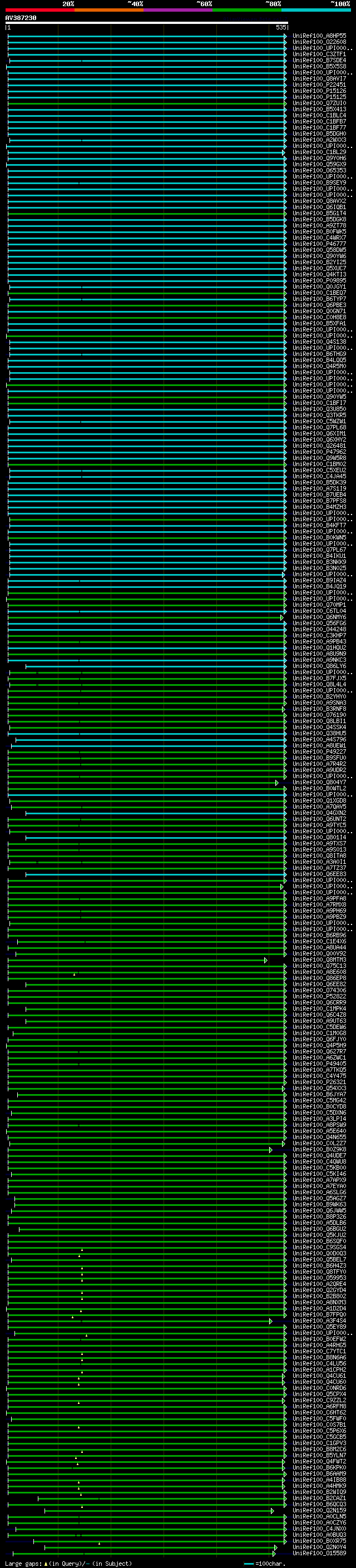356x1568 pixels.
Task: Click the green ~80% identity legend segment
Action: coord(247,11)
